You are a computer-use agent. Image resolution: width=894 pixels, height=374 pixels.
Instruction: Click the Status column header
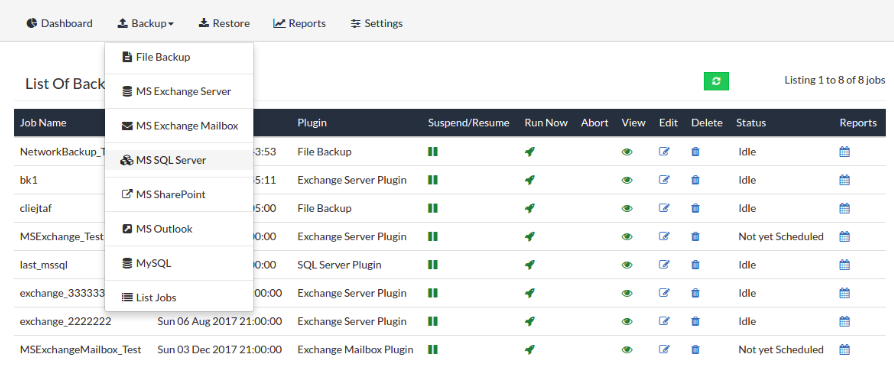click(x=751, y=123)
